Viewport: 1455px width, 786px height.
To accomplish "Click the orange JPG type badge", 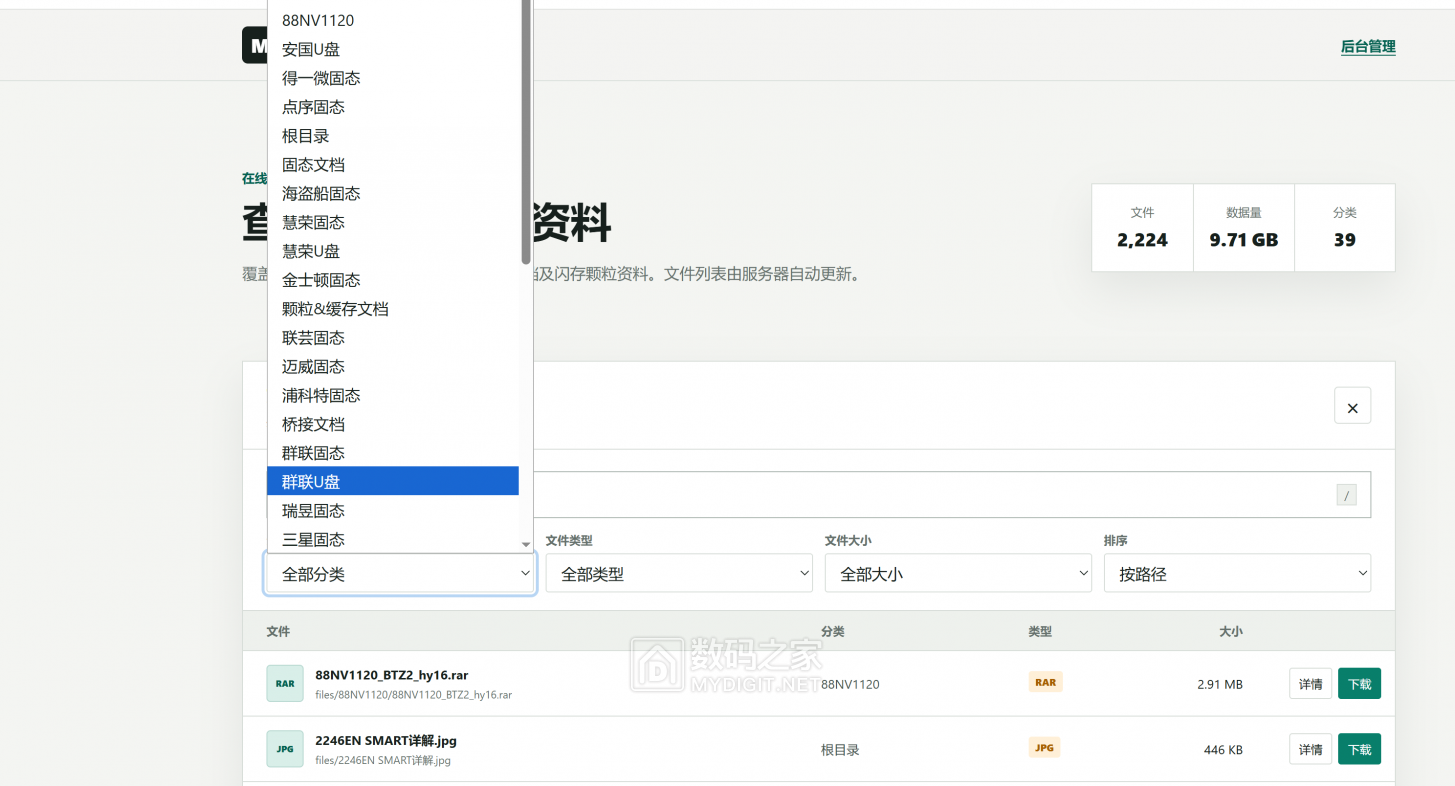I will click(x=1044, y=747).
